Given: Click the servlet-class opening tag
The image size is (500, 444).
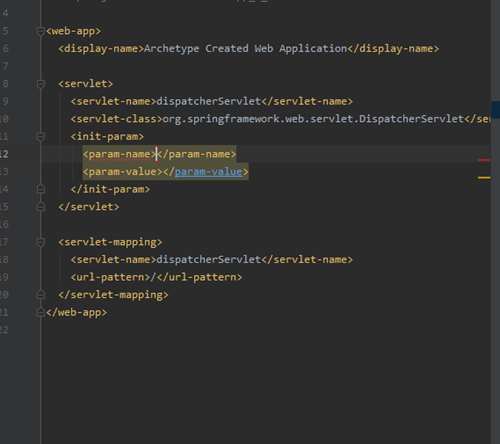Looking at the screenshot, I should (116, 119).
